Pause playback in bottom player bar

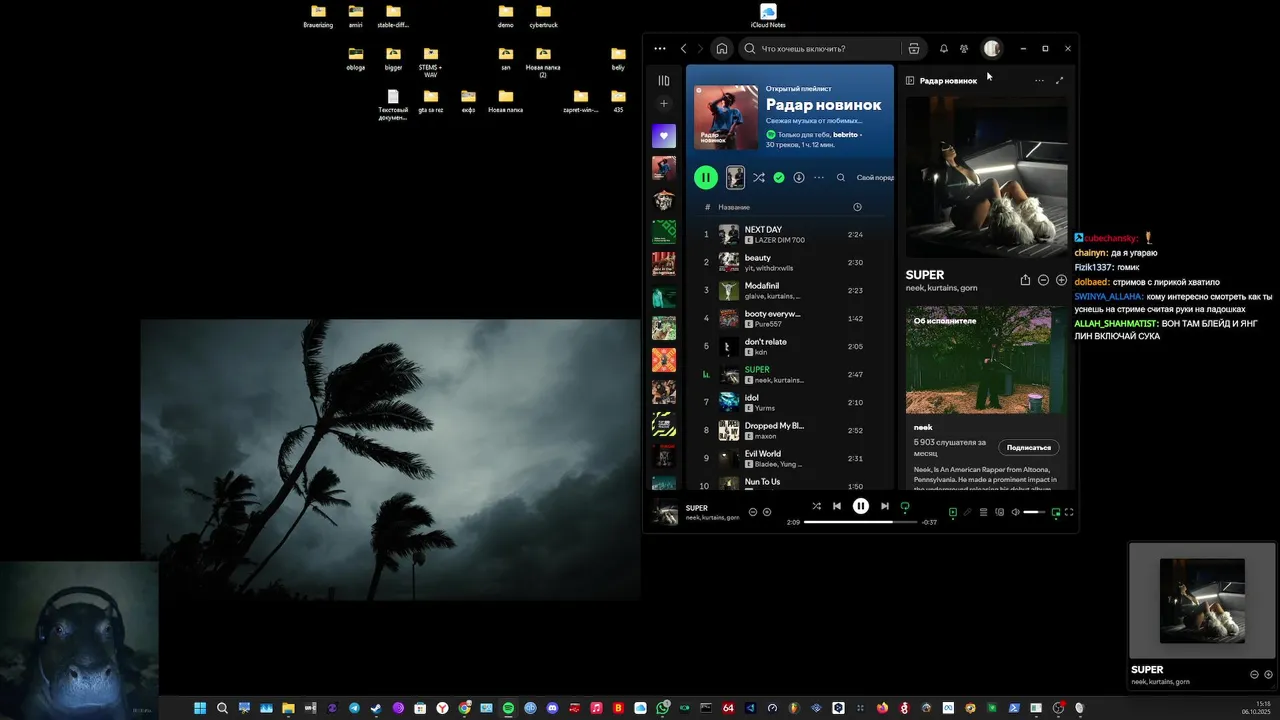861,506
